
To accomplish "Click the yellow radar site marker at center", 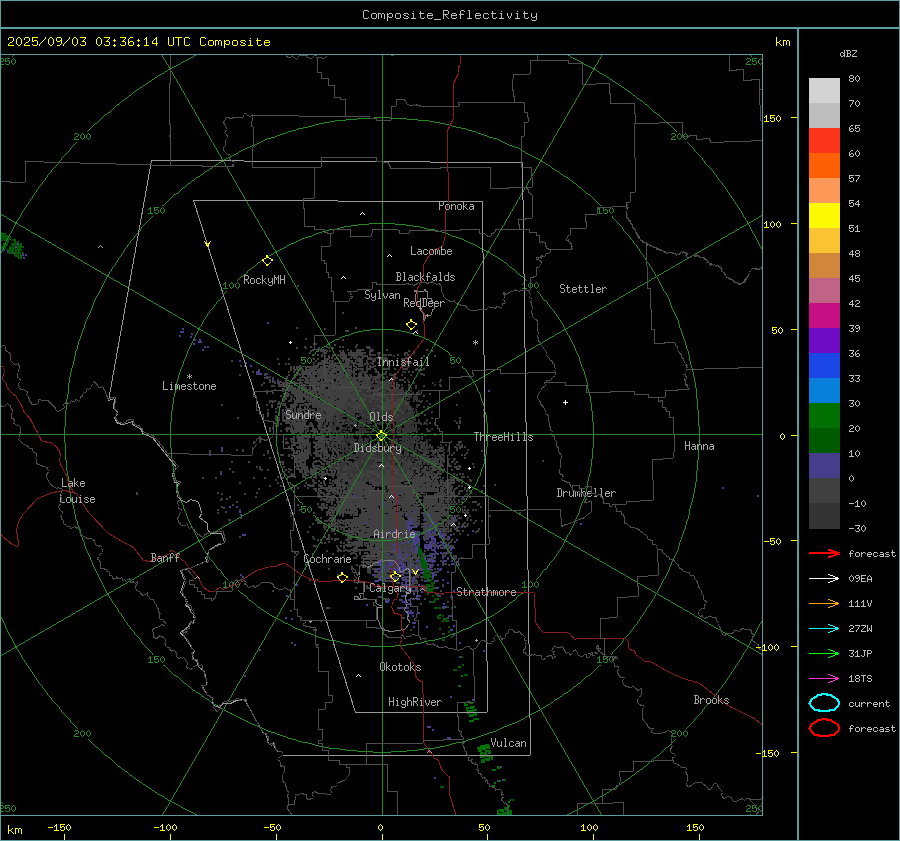I will 381,436.
